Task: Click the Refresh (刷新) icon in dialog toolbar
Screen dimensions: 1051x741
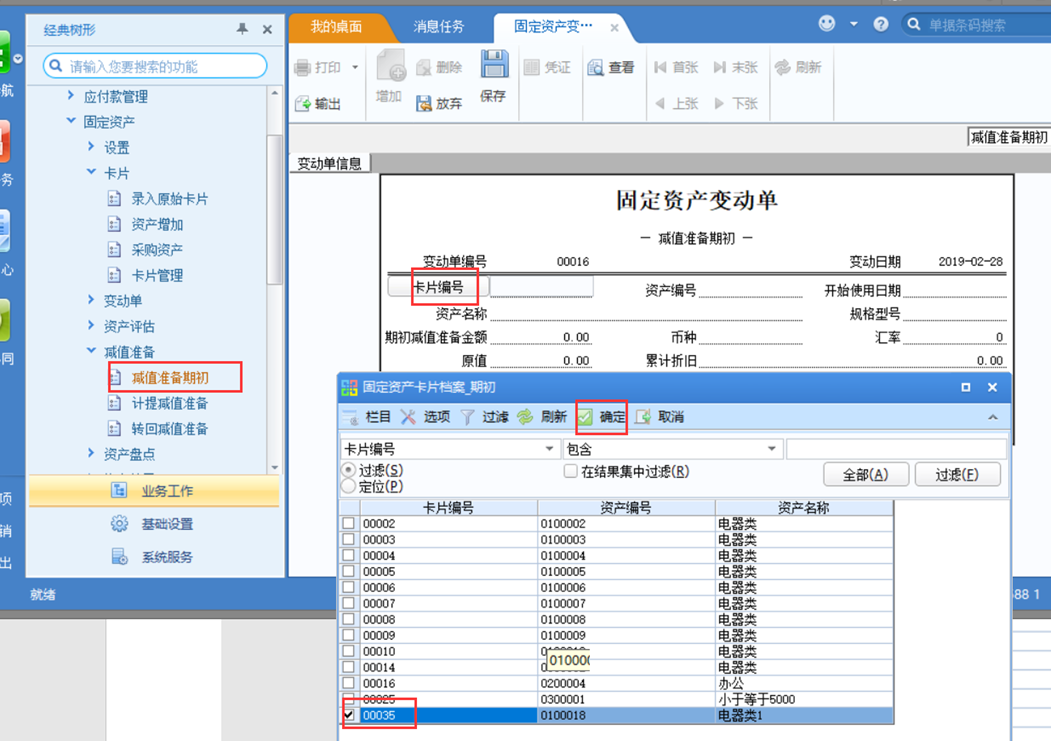Action: pyautogui.click(x=525, y=417)
